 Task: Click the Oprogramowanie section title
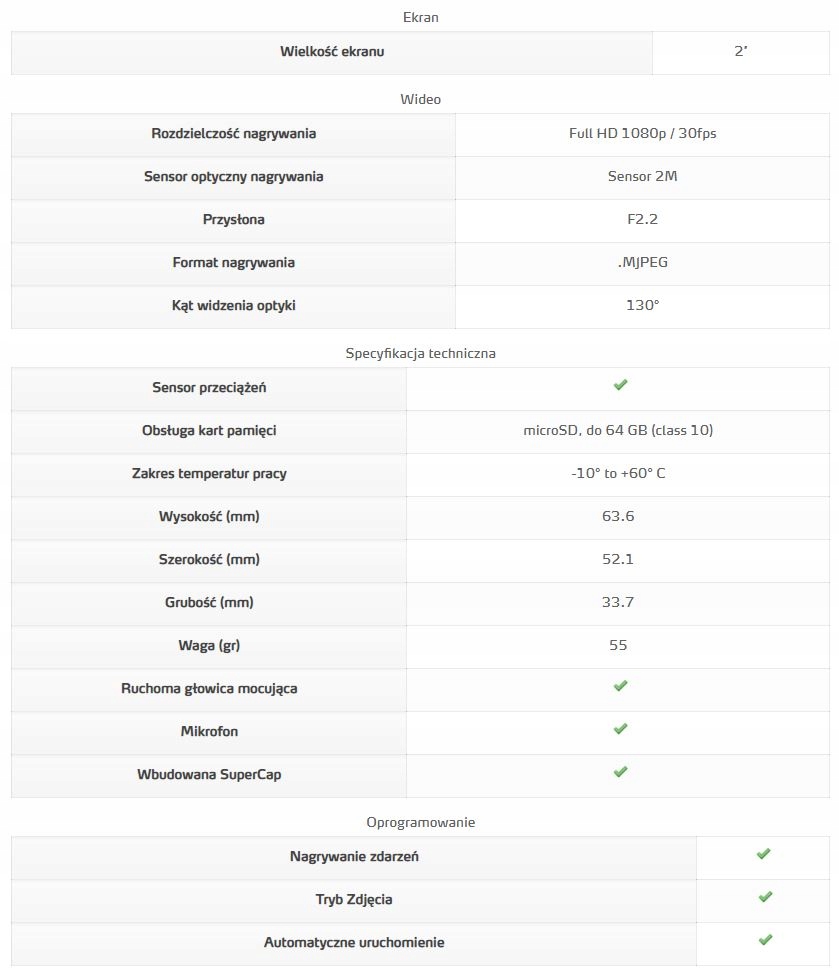[420, 822]
